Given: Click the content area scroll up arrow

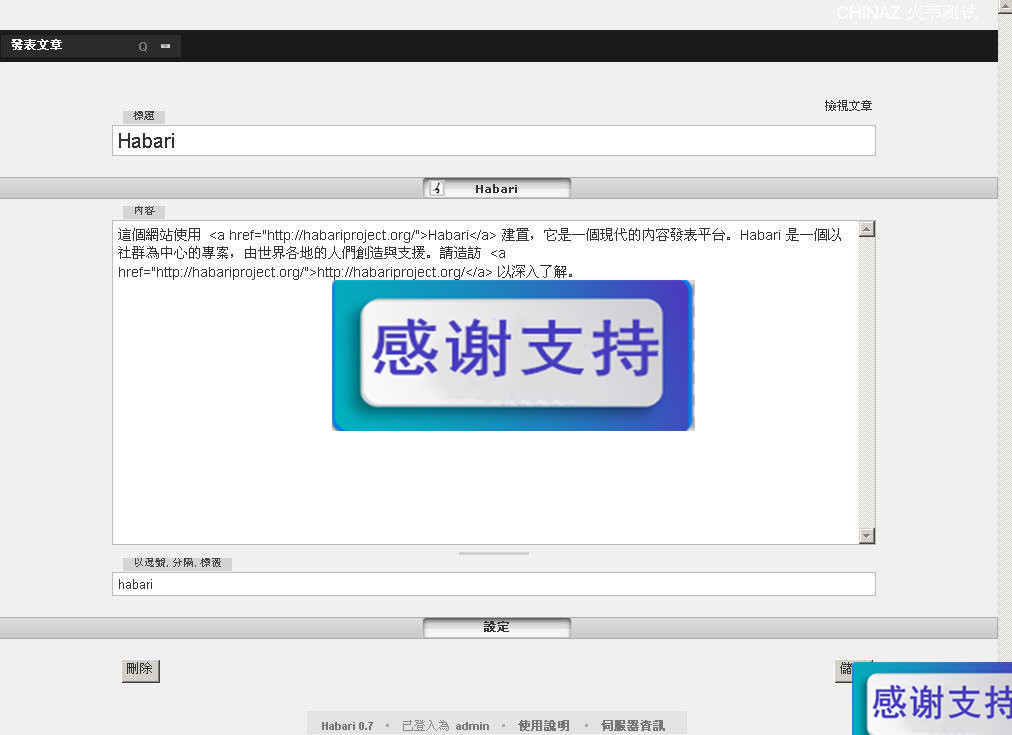Looking at the screenshot, I should (867, 229).
